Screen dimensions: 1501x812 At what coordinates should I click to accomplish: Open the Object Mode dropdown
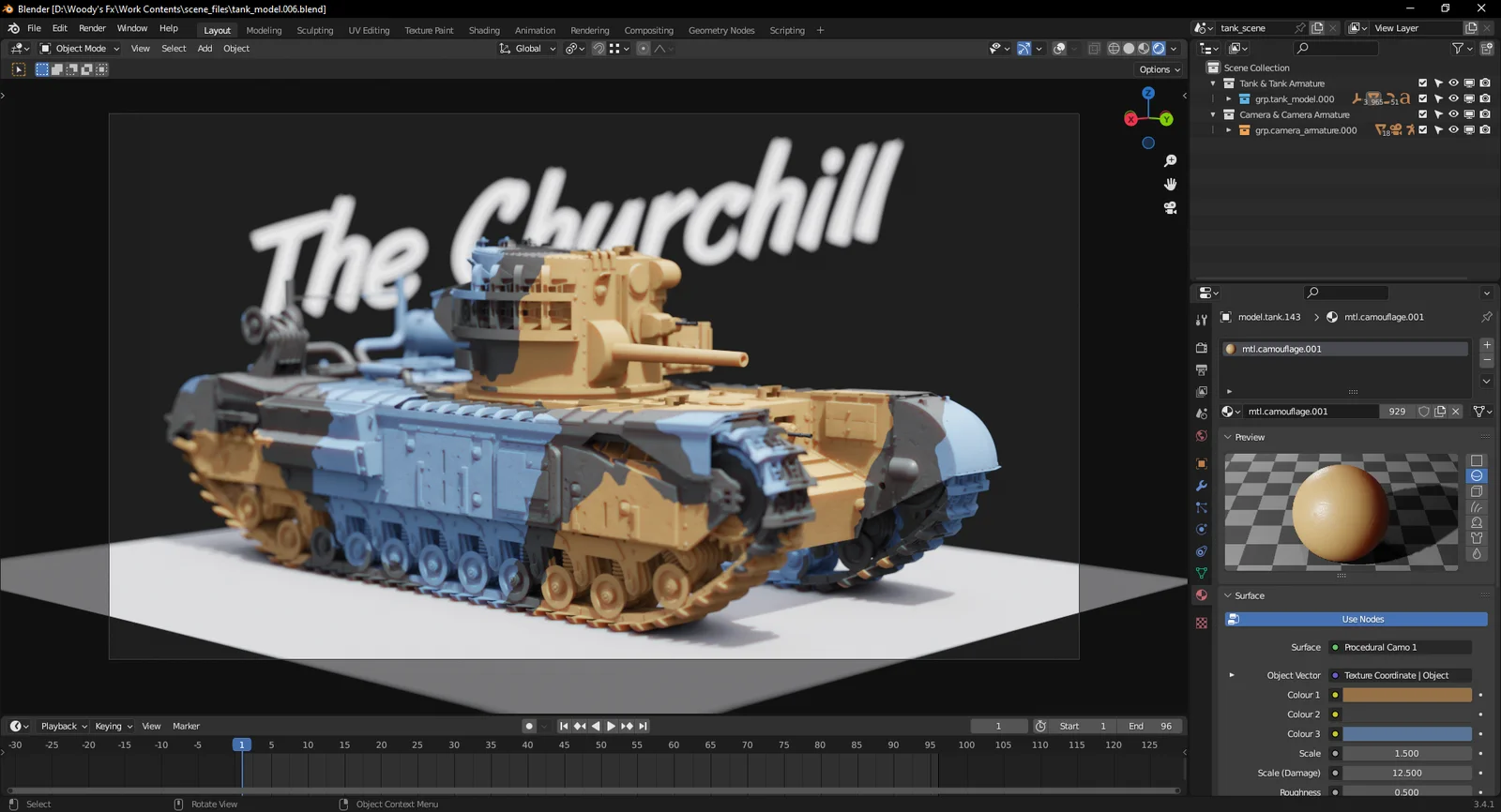pos(80,49)
